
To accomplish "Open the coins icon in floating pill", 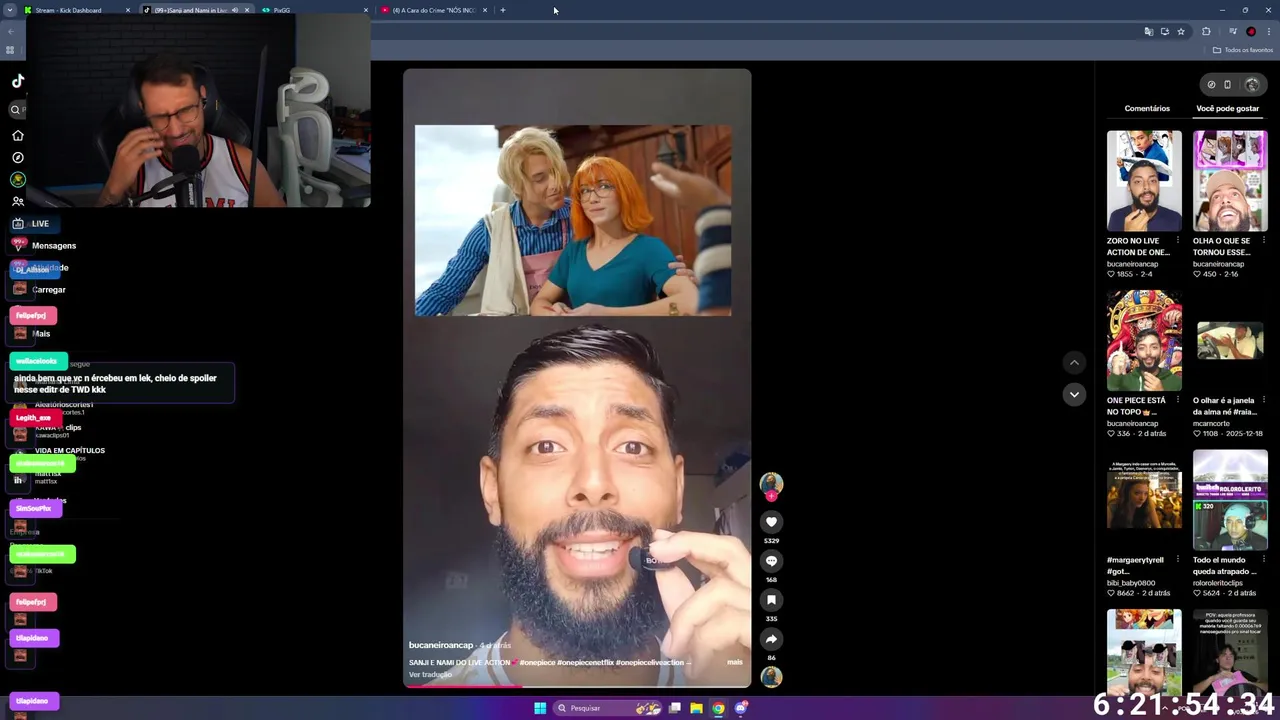I will point(1211,84).
